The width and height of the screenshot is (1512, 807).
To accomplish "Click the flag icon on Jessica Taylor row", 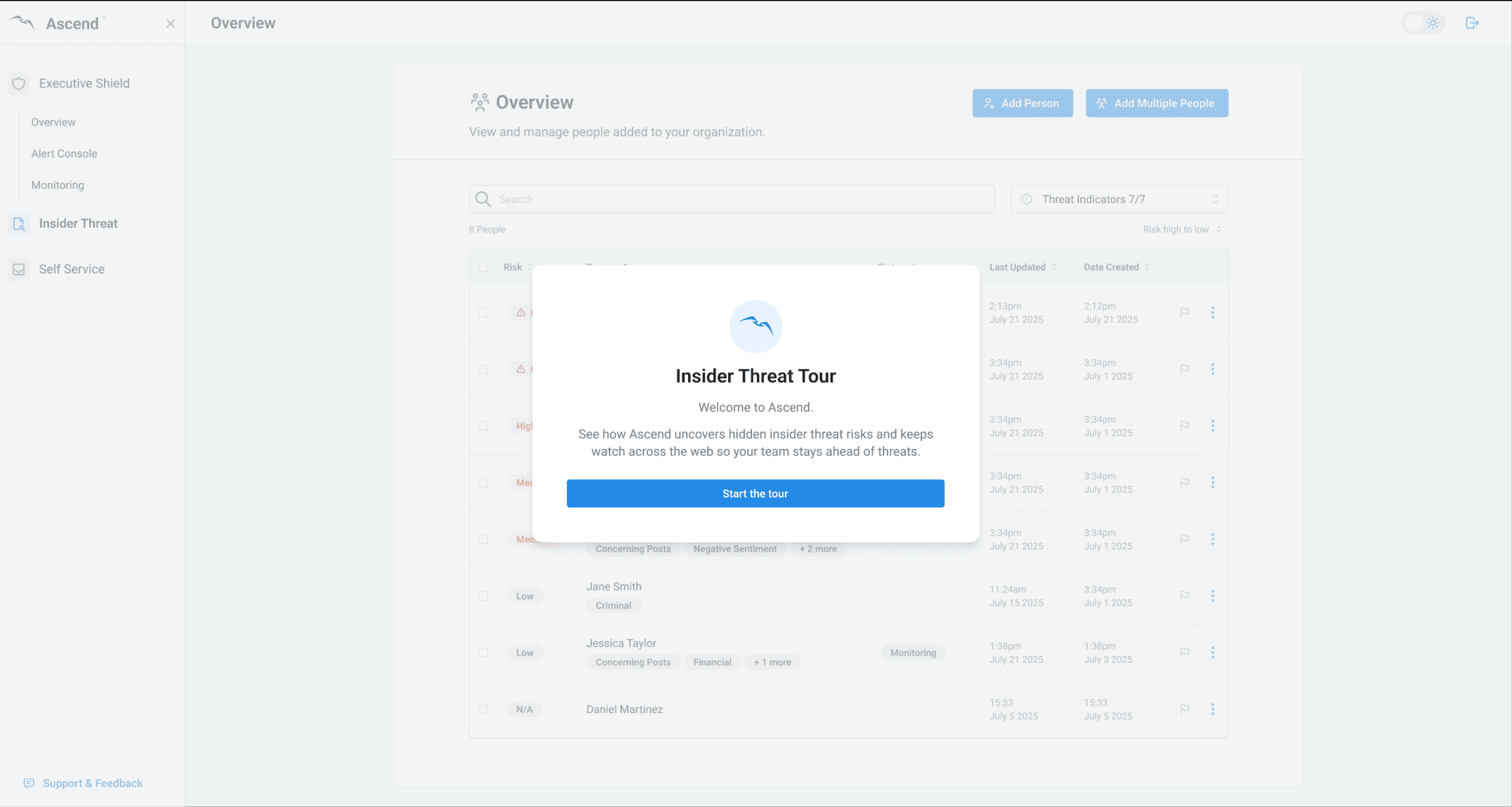I will click(x=1184, y=652).
